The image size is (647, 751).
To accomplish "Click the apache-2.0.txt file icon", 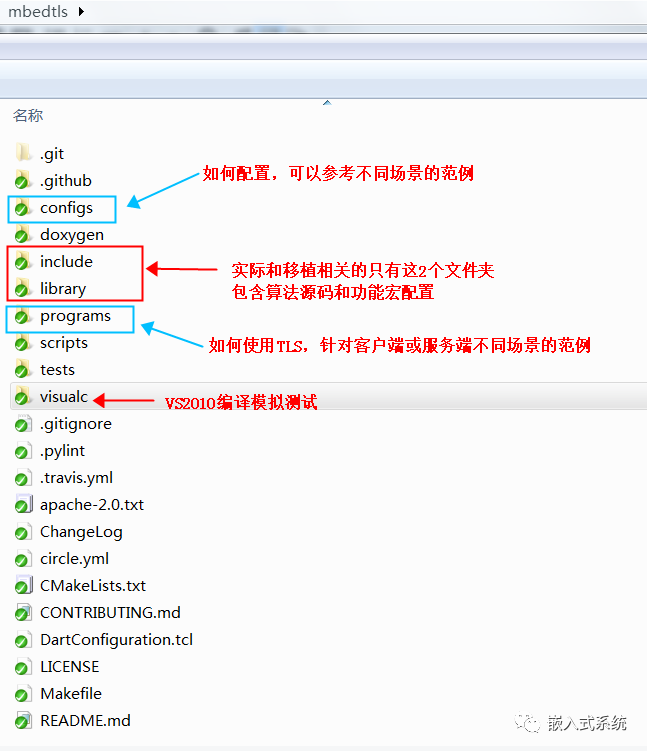I will (x=23, y=504).
